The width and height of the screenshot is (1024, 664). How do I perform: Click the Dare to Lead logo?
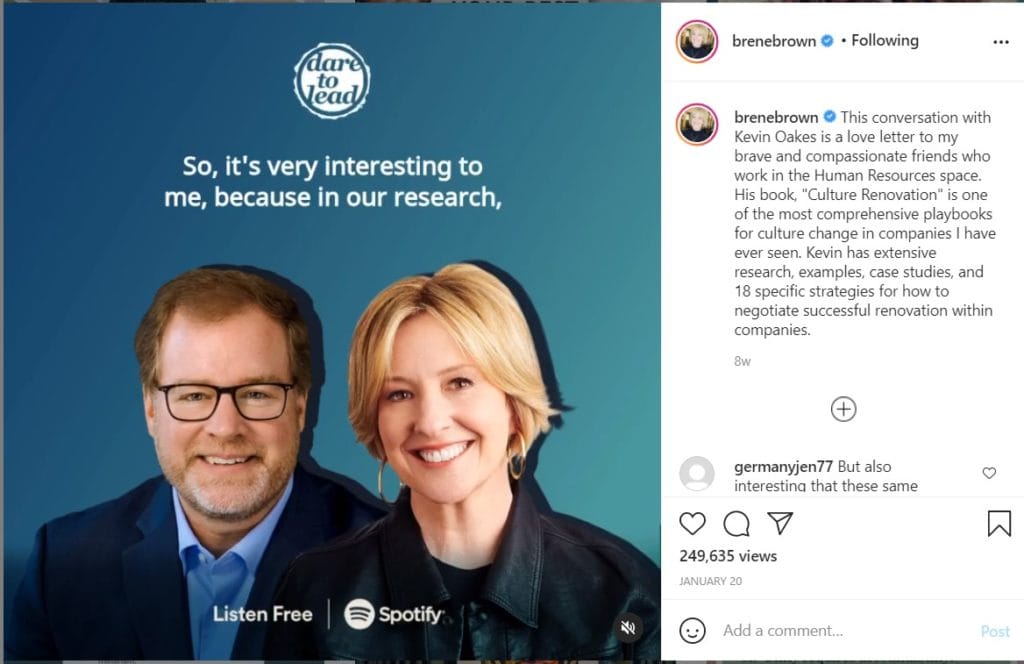coord(332,81)
